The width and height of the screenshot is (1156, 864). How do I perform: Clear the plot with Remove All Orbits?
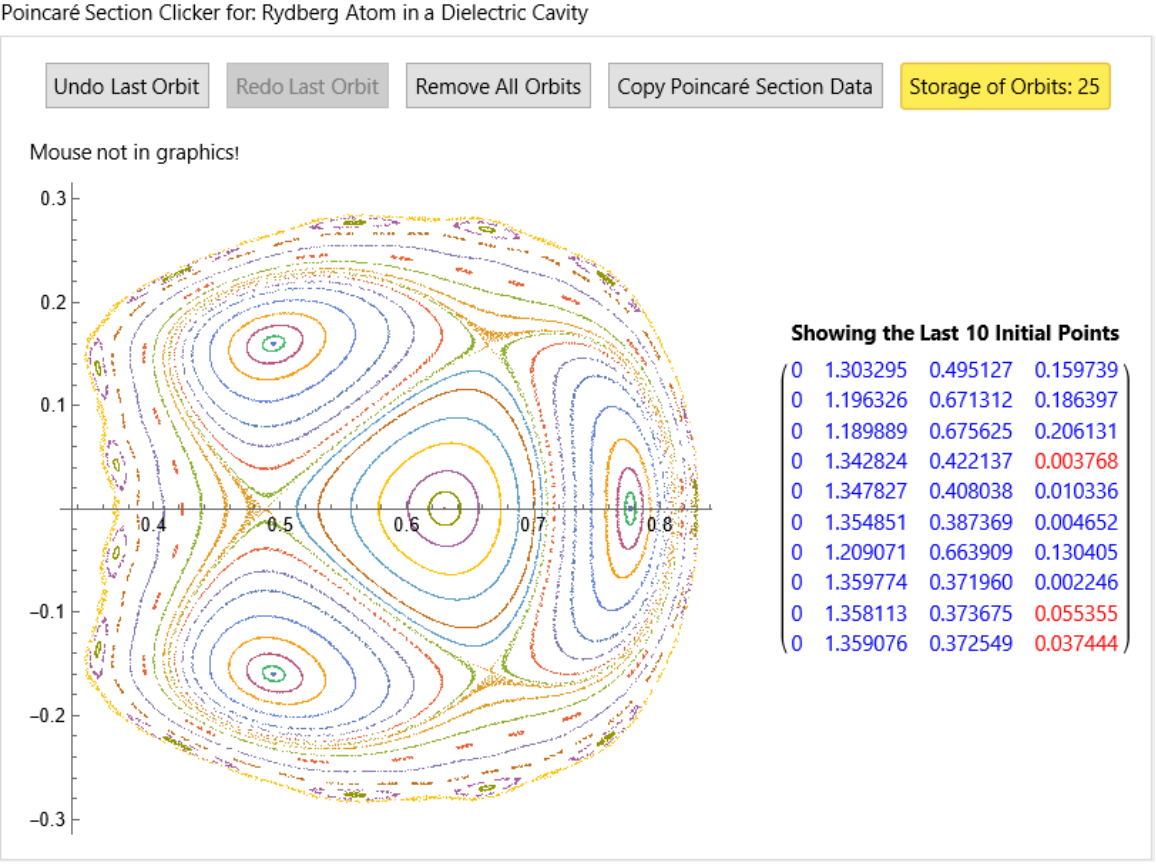tap(498, 86)
